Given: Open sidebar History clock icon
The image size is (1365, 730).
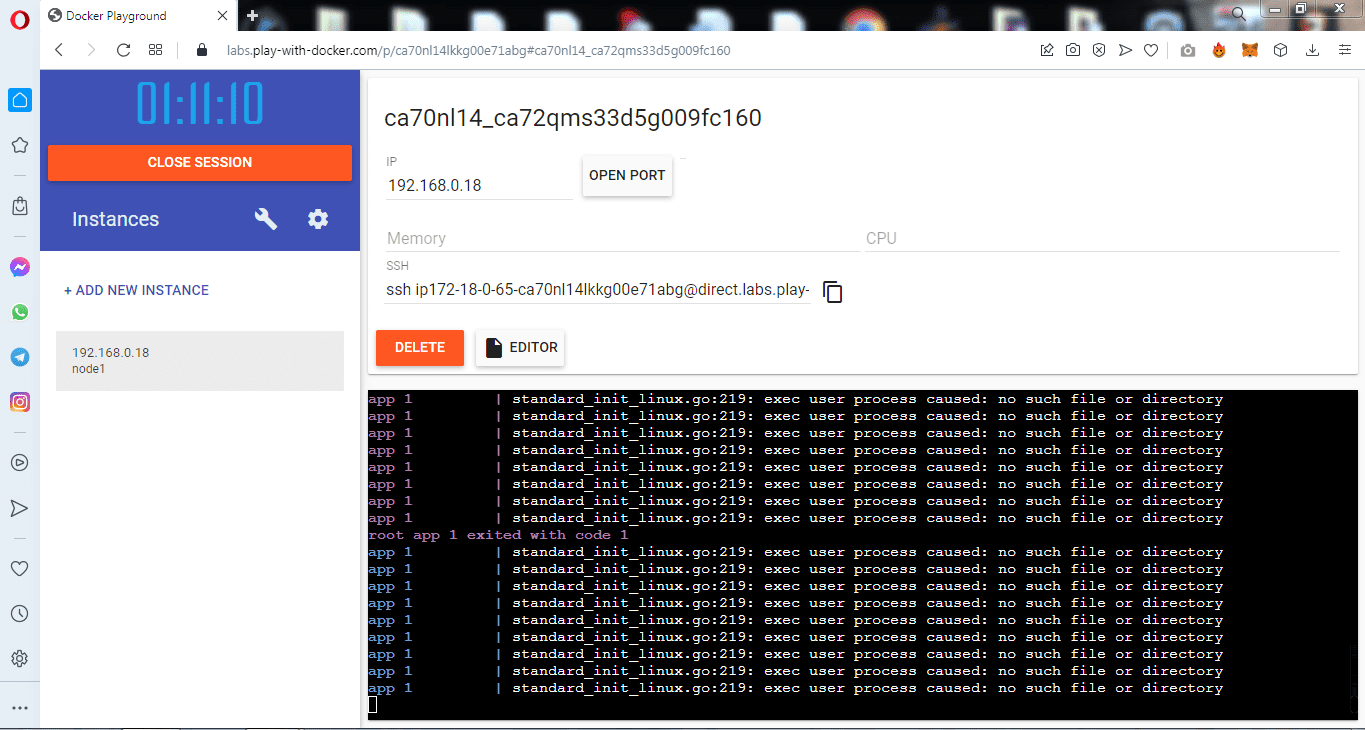Looking at the screenshot, I should 19,614.
